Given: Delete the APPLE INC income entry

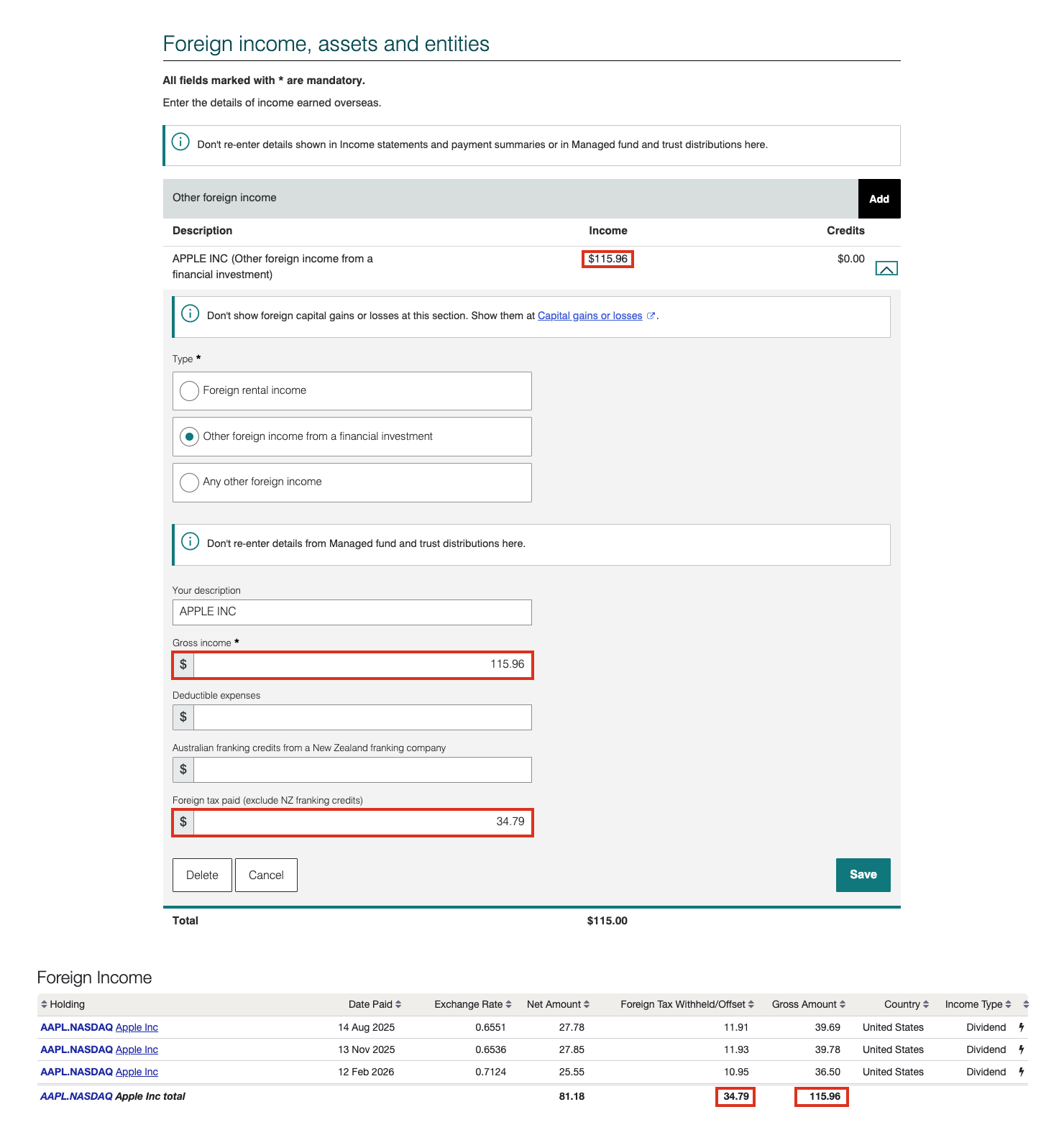Looking at the screenshot, I should pos(202,875).
